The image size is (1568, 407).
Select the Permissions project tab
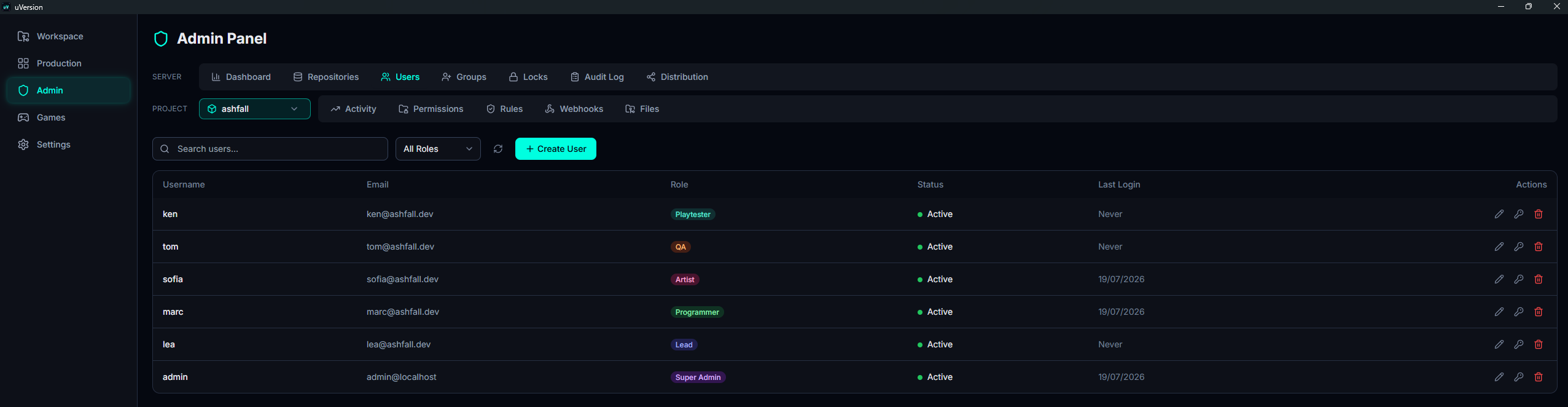[x=431, y=109]
